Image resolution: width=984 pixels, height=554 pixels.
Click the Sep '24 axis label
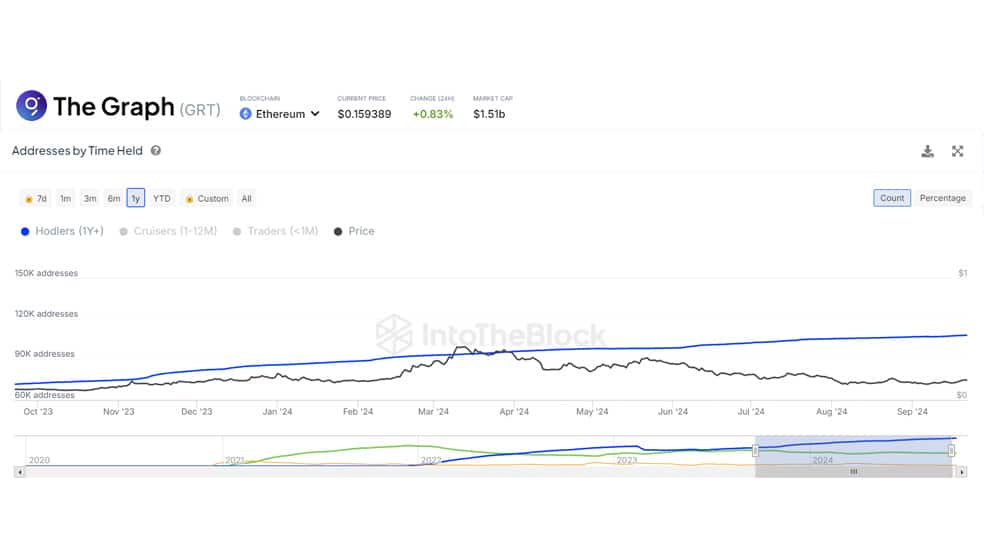[912, 412]
